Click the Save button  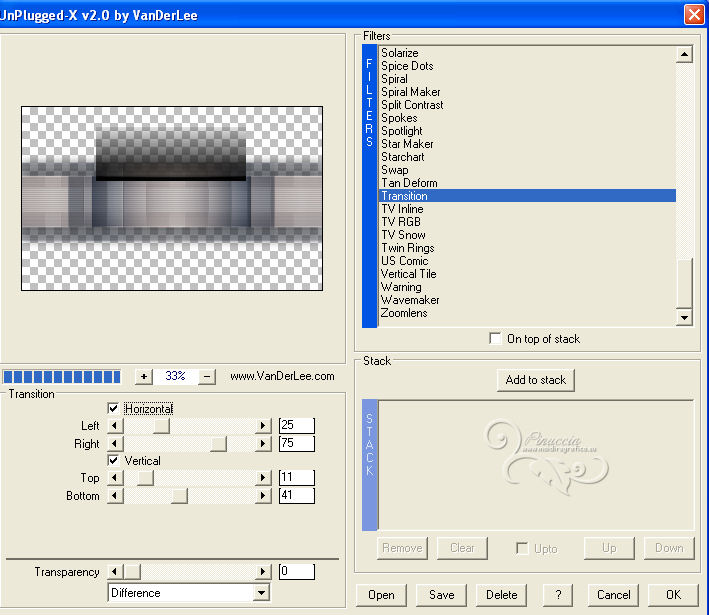(441, 595)
